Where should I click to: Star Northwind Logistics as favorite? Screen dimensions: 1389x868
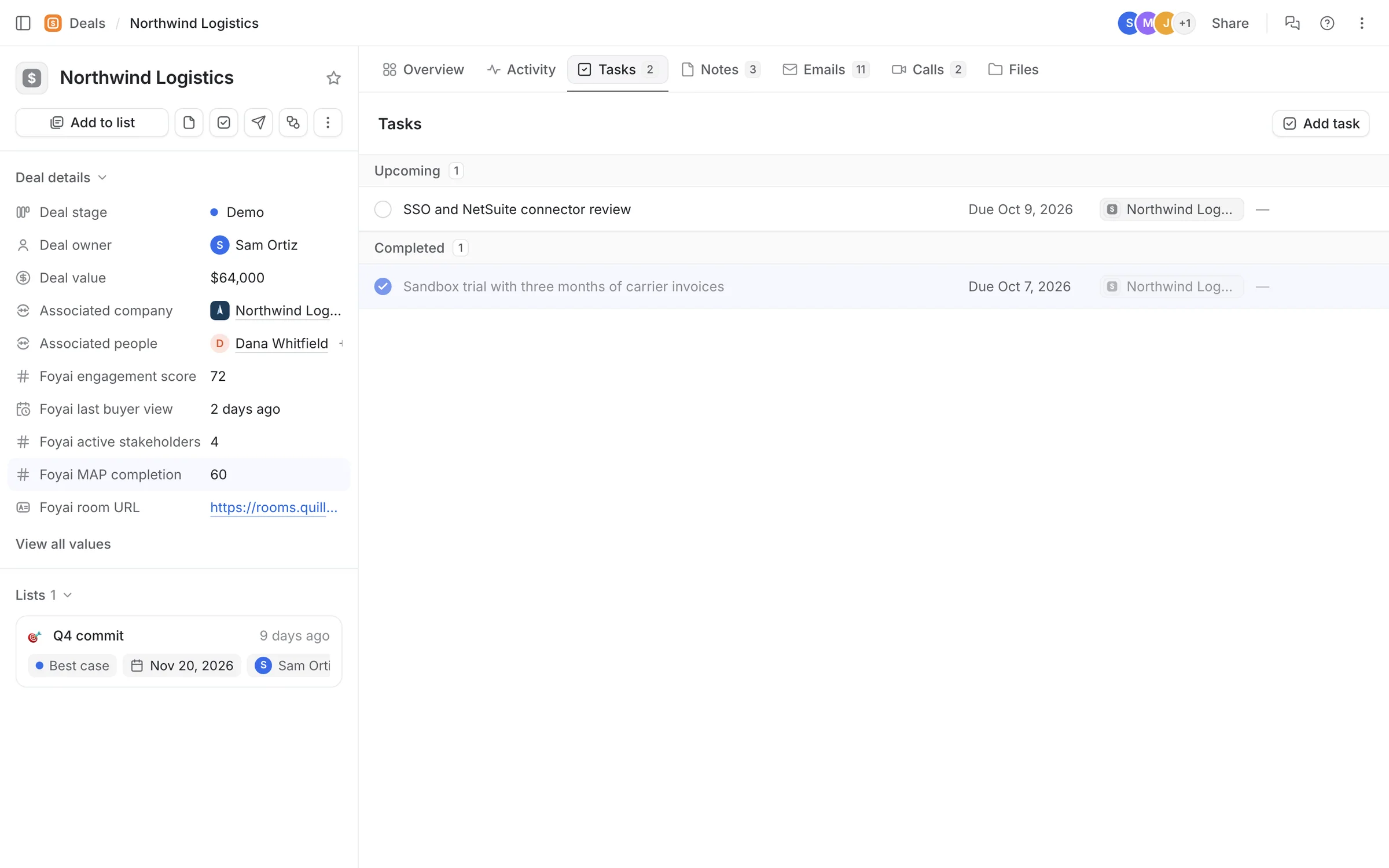click(333, 78)
